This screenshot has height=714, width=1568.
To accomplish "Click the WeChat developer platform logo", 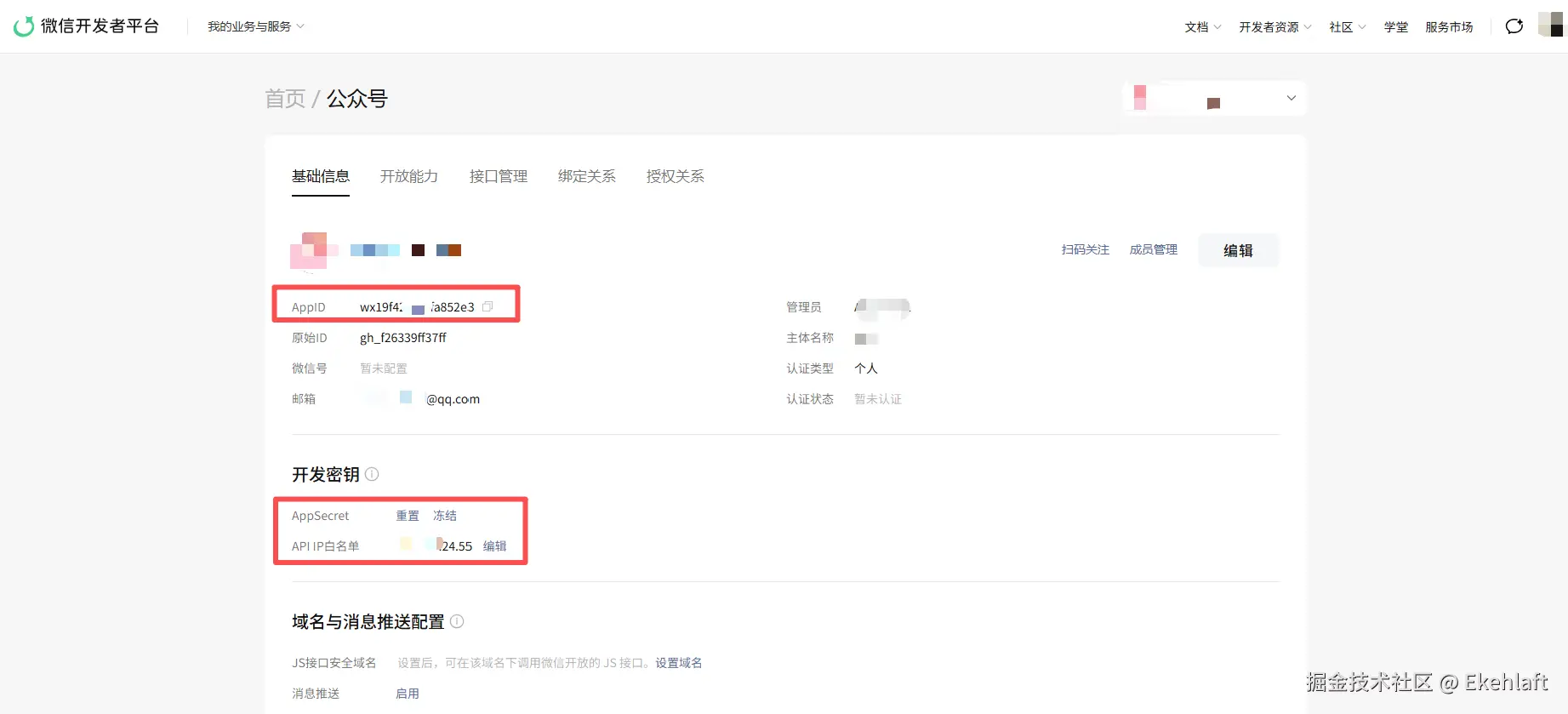I will [x=87, y=26].
